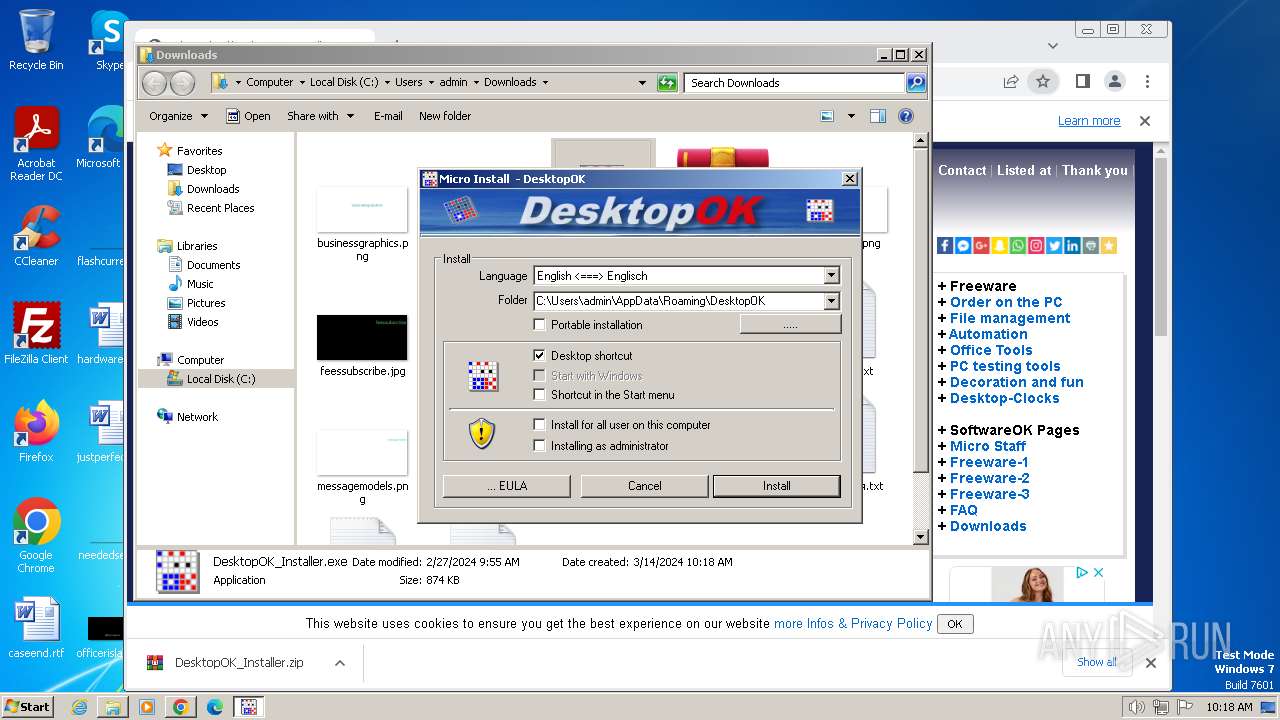Open Chrome three-dot menu
The width and height of the screenshot is (1280, 720).
pos(1147,81)
